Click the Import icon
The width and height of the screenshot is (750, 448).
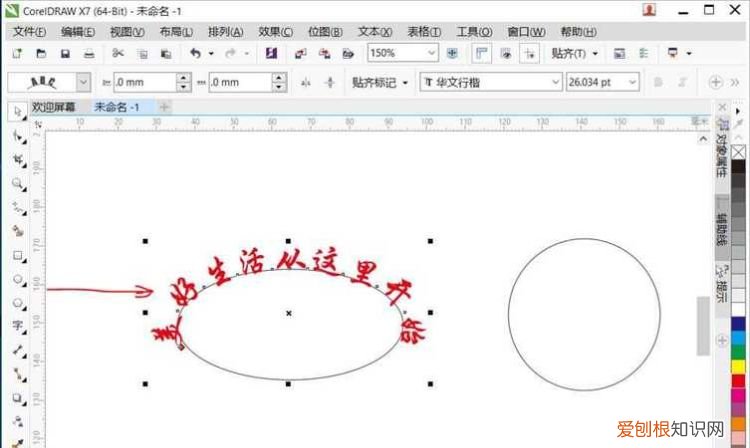click(300, 54)
